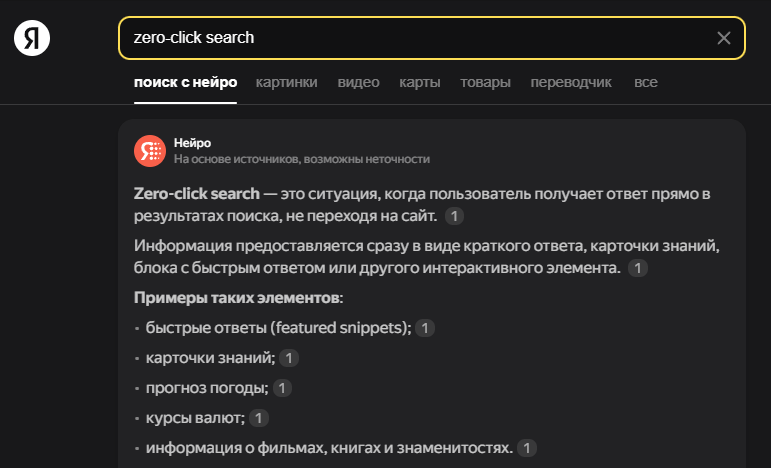Open source badge next to 'карточки знаний'
The width and height of the screenshot is (771, 468).
point(289,358)
